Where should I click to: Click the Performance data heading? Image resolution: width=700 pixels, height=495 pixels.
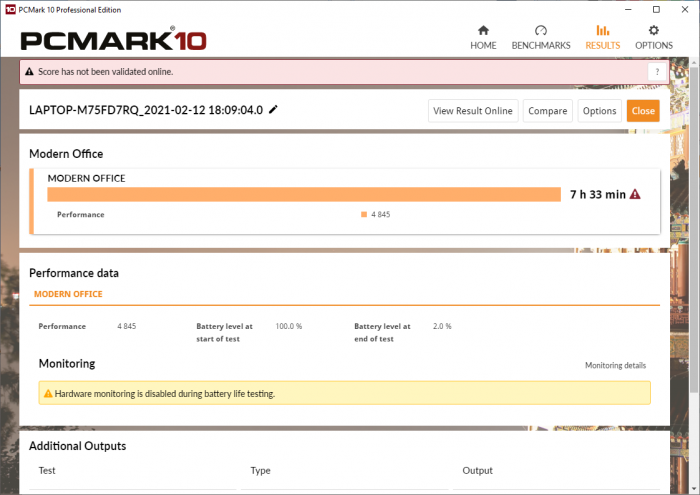click(74, 273)
